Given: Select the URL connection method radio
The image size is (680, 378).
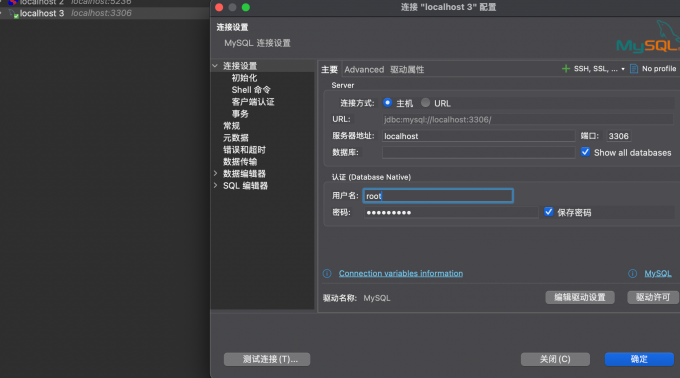Looking at the screenshot, I should (x=425, y=103).
